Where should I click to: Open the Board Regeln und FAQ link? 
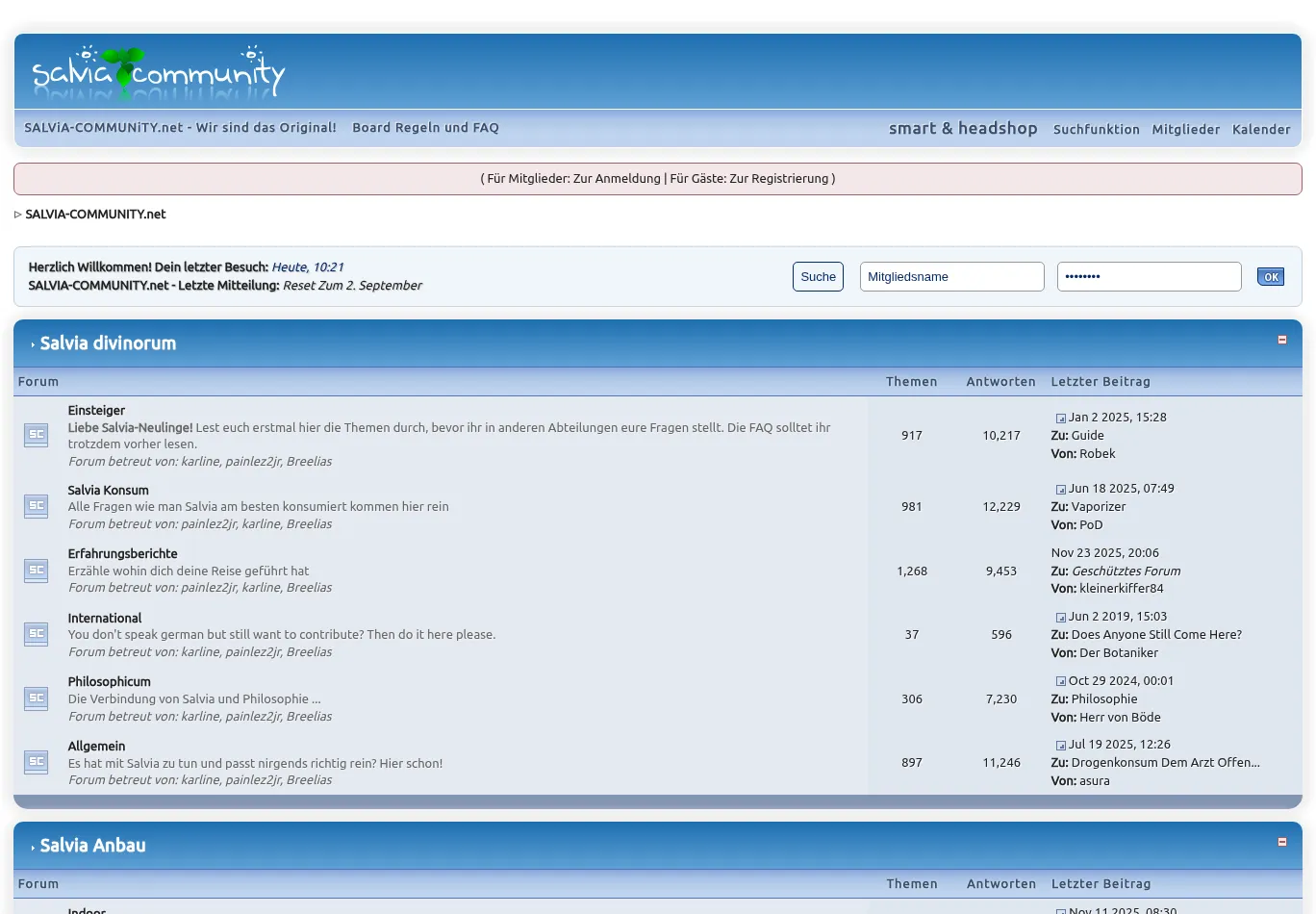425,128
